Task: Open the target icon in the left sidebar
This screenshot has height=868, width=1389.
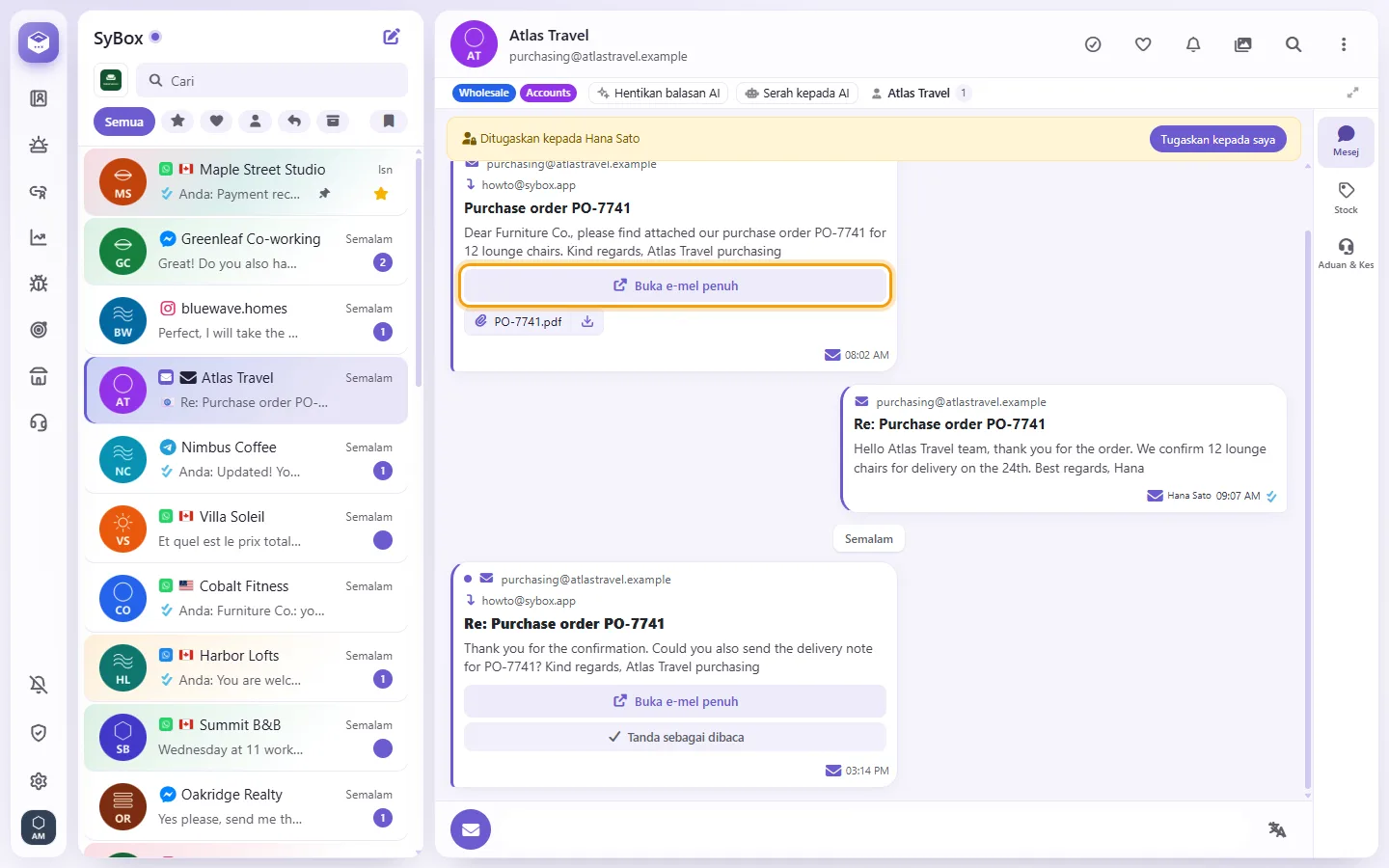Action: [39, 330]
